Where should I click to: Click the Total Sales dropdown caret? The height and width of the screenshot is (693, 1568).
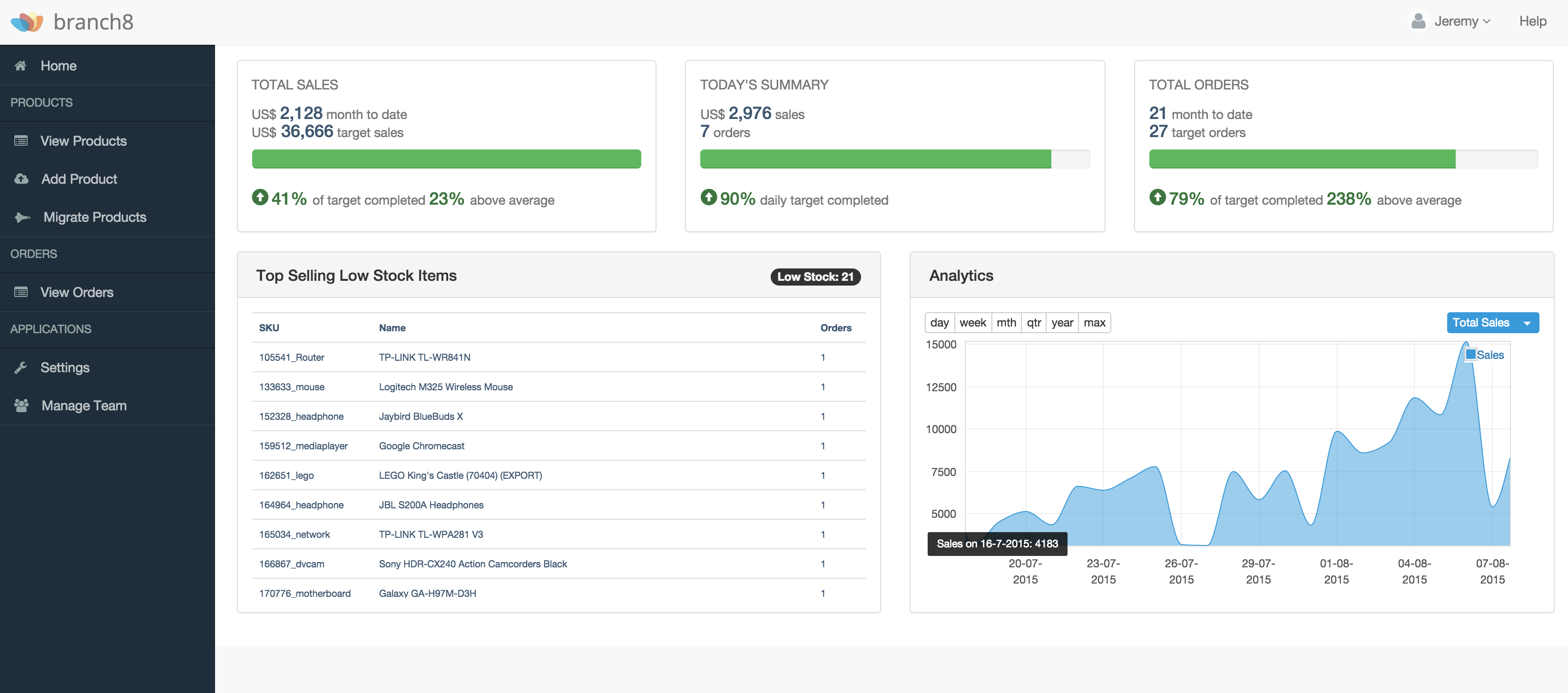pyautogui.click(x=1527, y=323)
